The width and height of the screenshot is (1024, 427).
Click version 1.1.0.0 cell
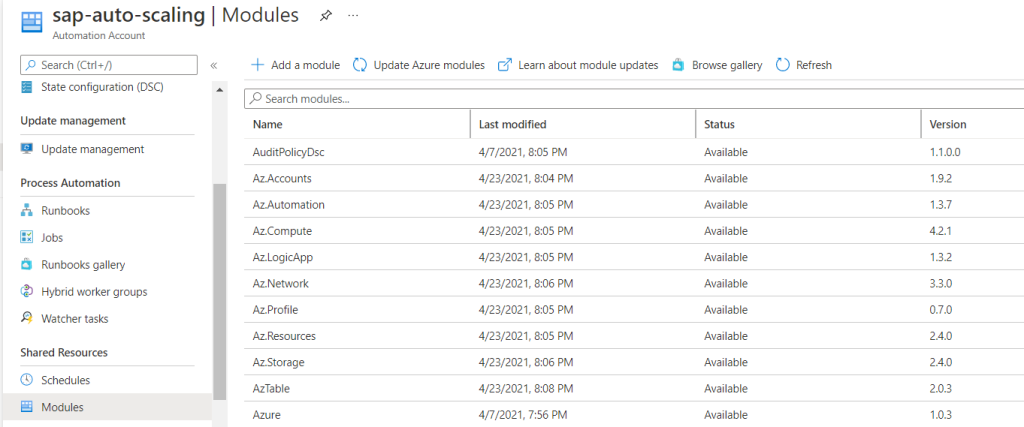945,152
